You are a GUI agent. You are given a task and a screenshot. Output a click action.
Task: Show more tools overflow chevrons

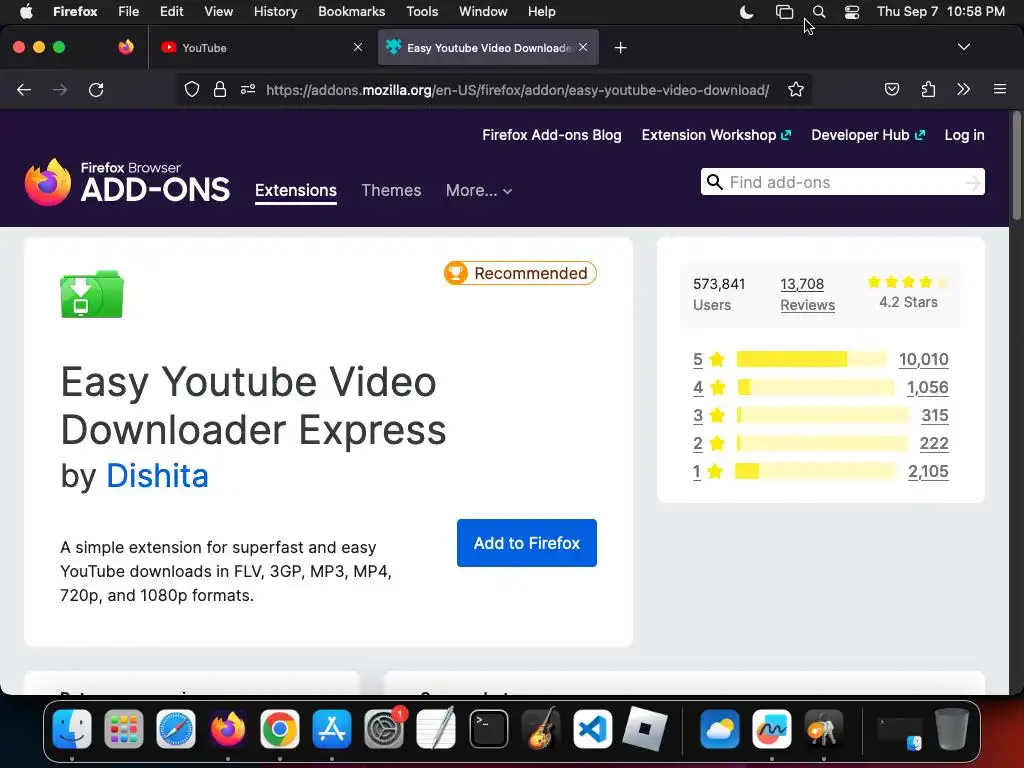(963, 89)
